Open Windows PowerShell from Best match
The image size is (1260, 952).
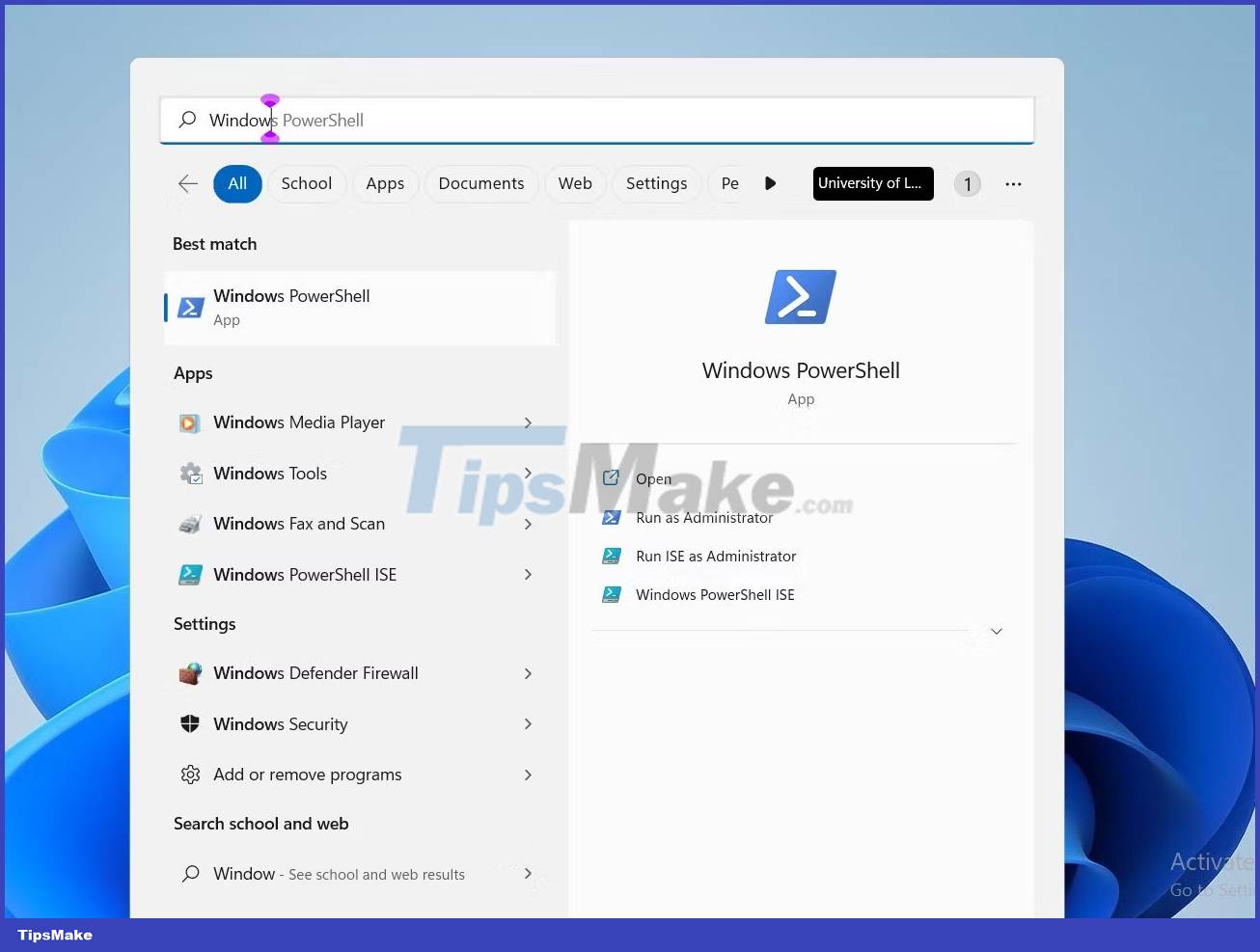291,307
